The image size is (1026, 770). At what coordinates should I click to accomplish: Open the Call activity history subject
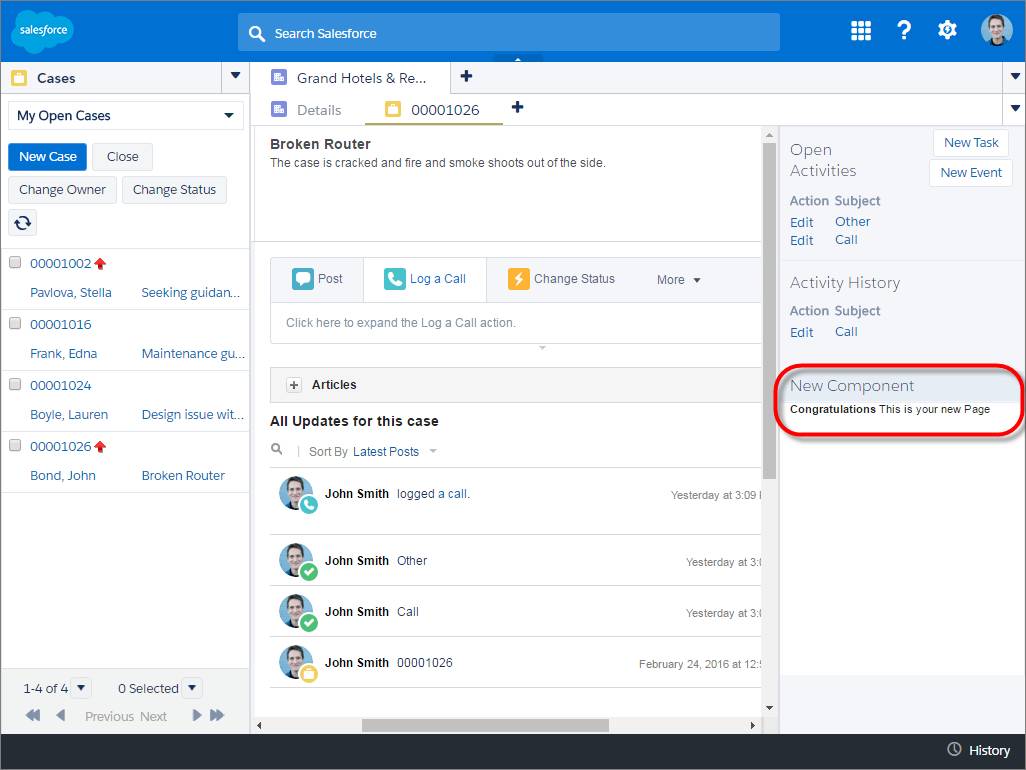(x=845, y=332)
